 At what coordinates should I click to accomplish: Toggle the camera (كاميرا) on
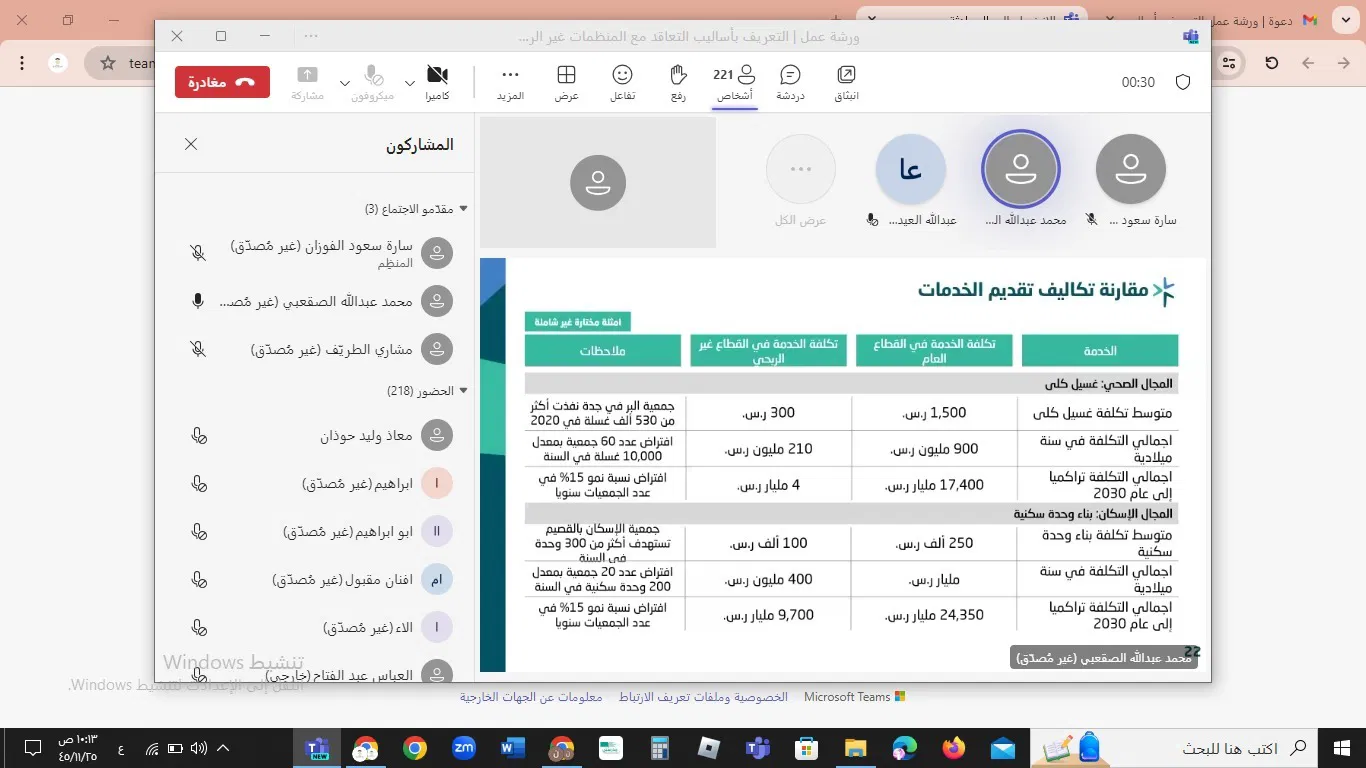tap(437, 83)
